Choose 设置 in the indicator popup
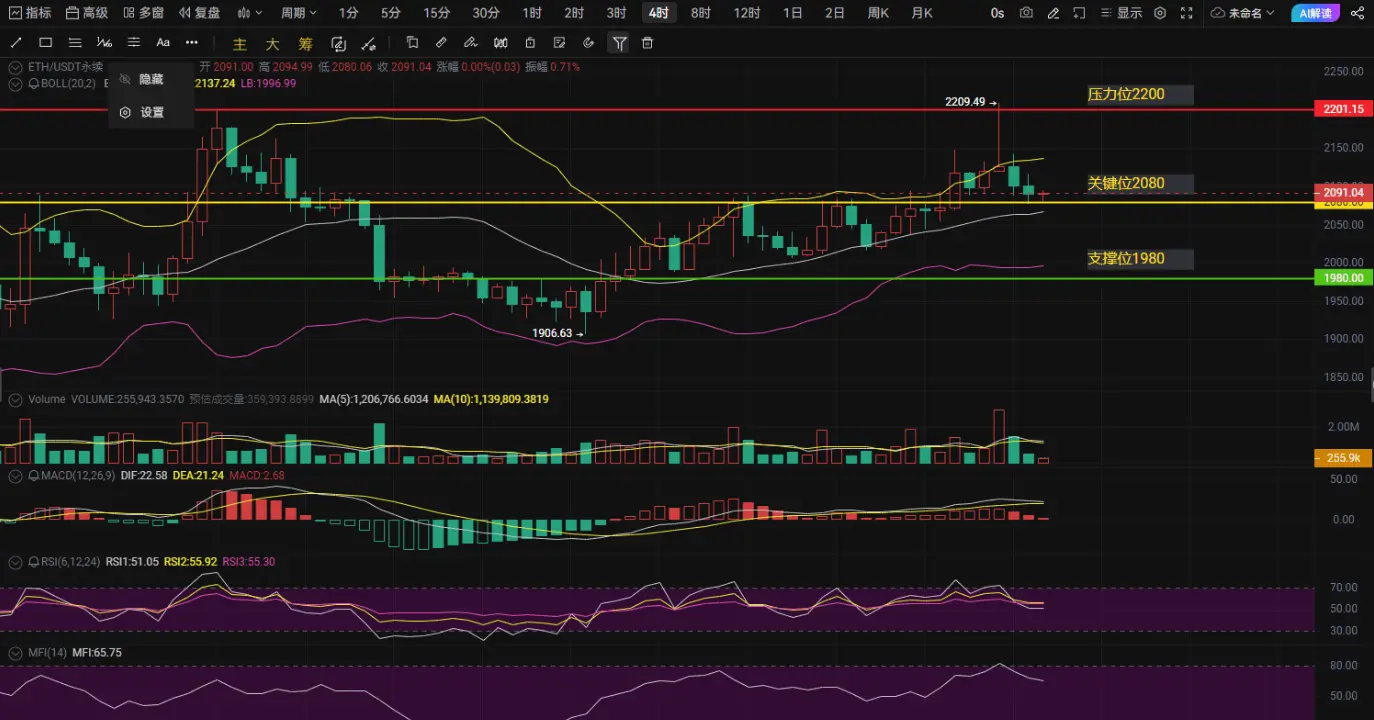Screen dimensions: 1374x720 pyautogui.click(x=150, y=112)
